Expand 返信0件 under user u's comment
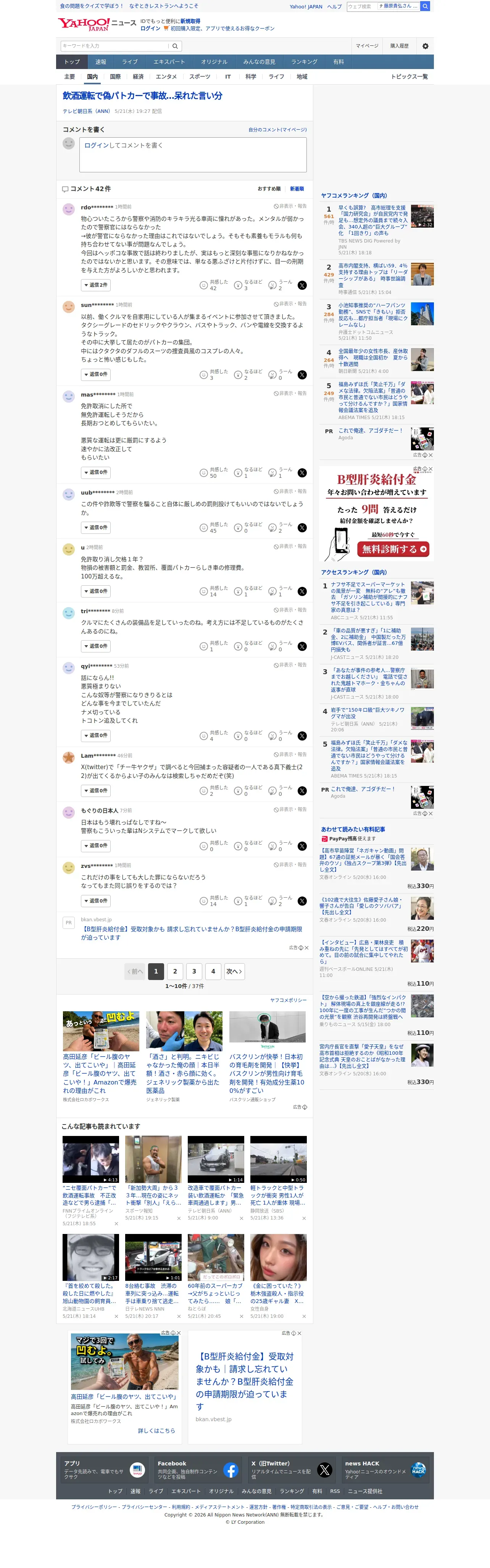The height and width of the screenshot is (1568, 490). pyautogui.click(x=96, y=591)
